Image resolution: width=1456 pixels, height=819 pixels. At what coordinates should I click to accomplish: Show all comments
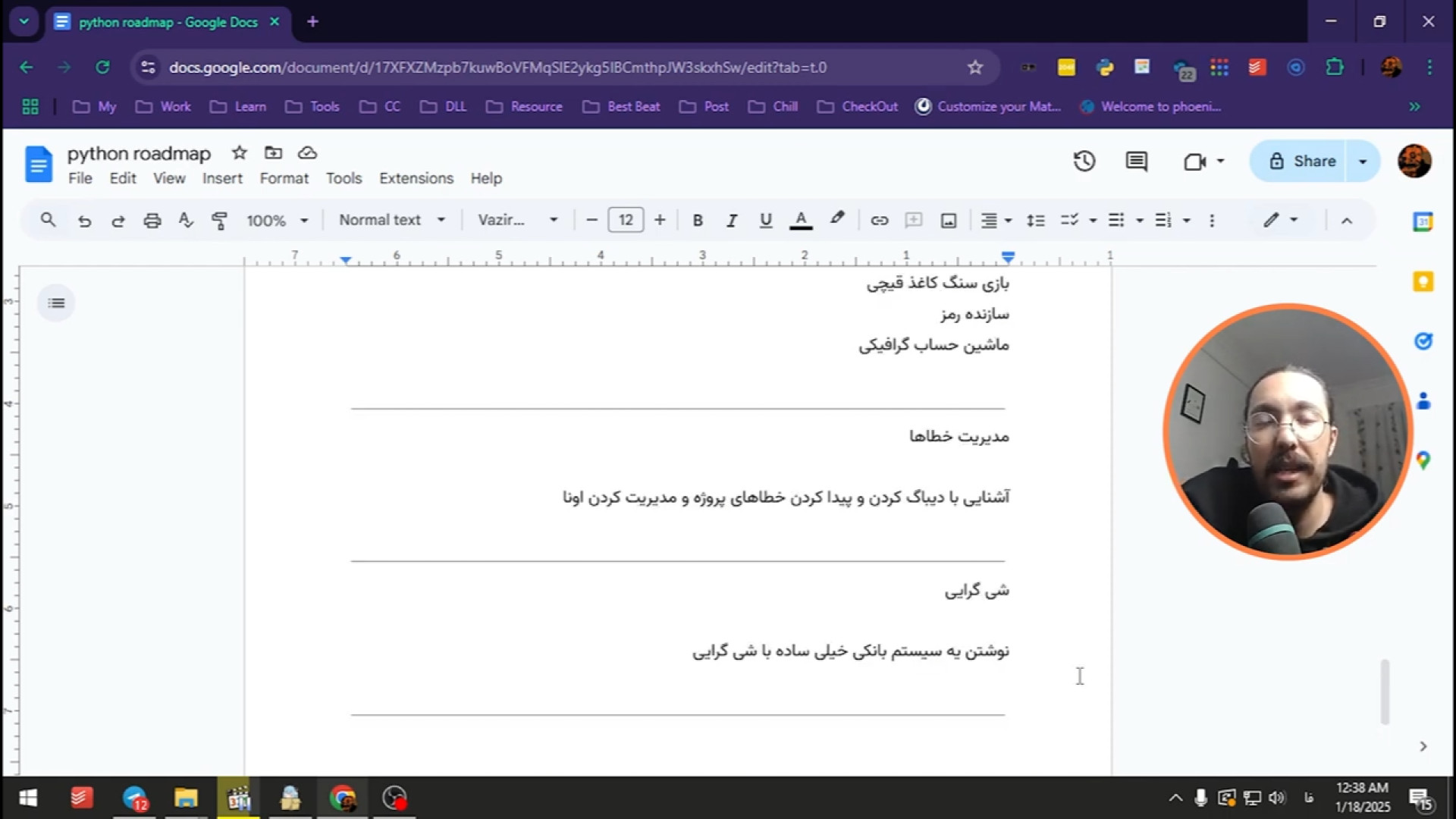click(x=1136, y=161)
